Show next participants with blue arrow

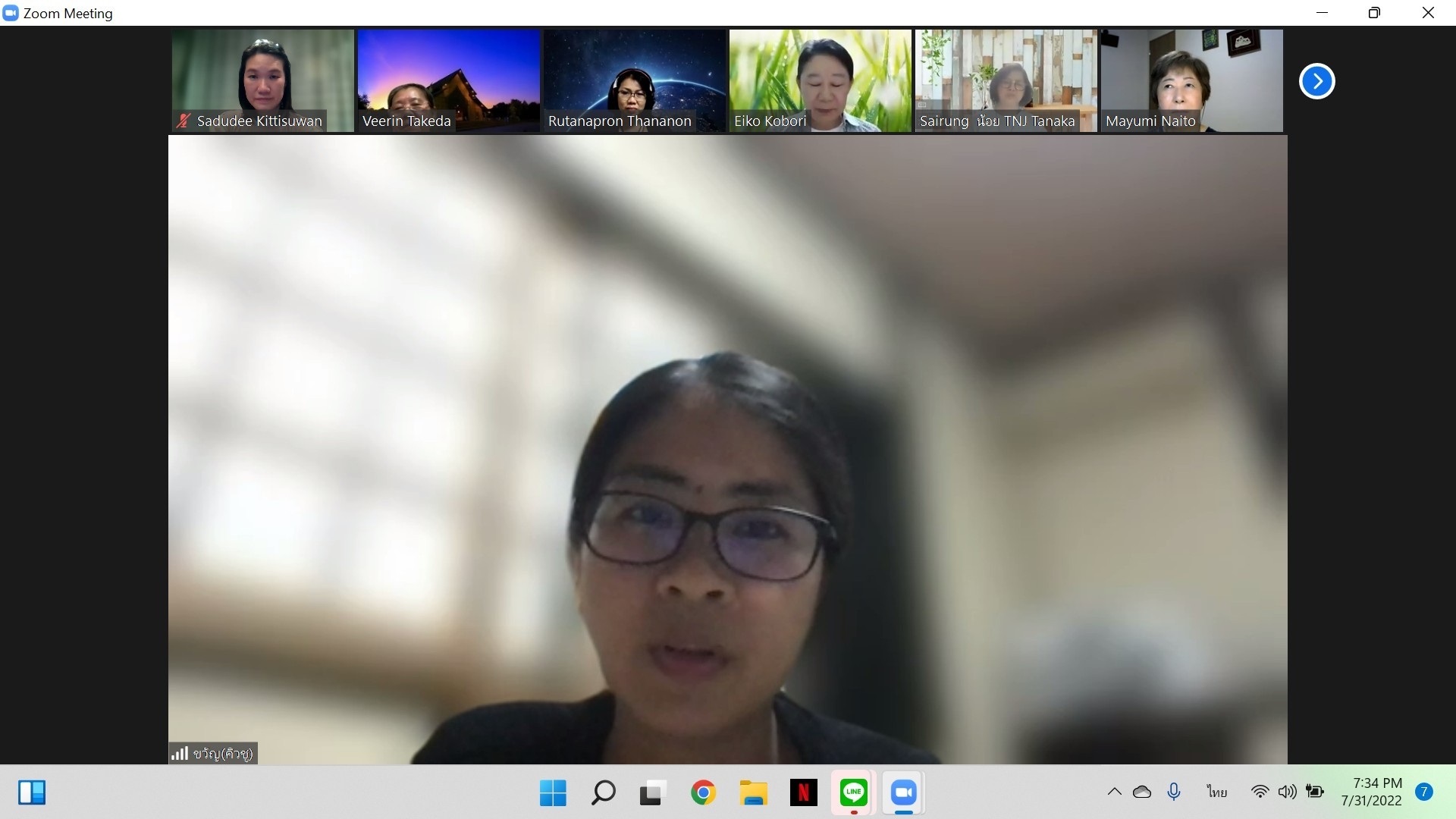(x=1316, y=81)
